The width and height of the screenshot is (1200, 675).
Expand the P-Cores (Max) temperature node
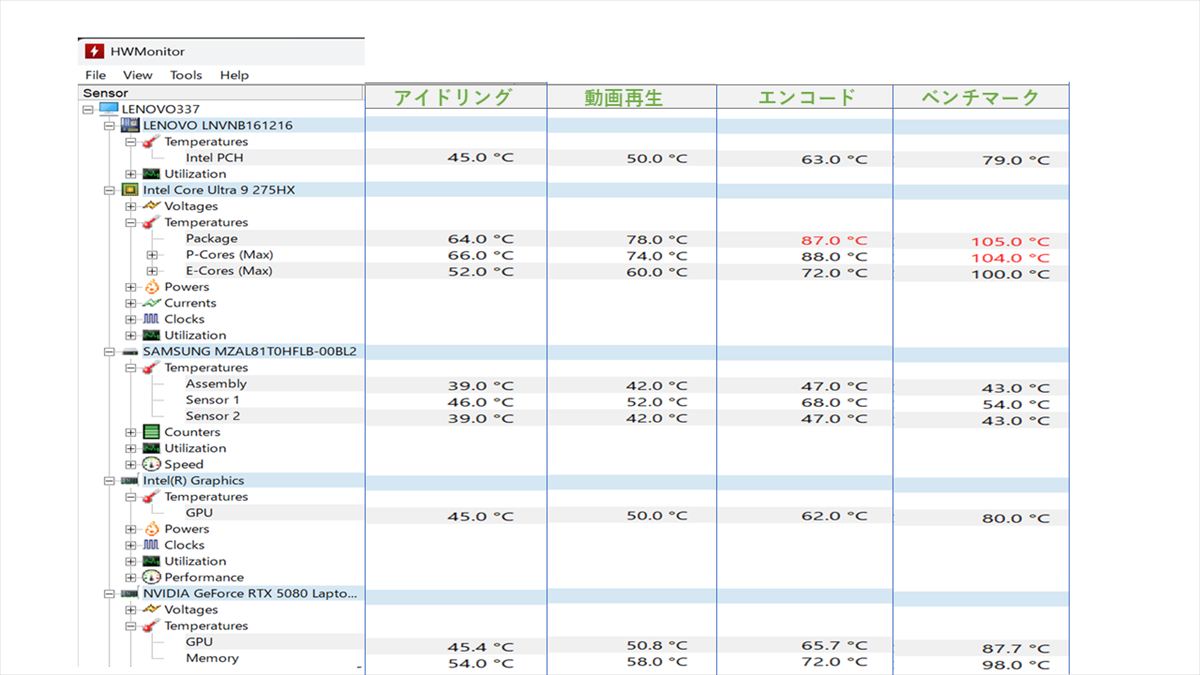pyautogui.click(x=152, y=255)
